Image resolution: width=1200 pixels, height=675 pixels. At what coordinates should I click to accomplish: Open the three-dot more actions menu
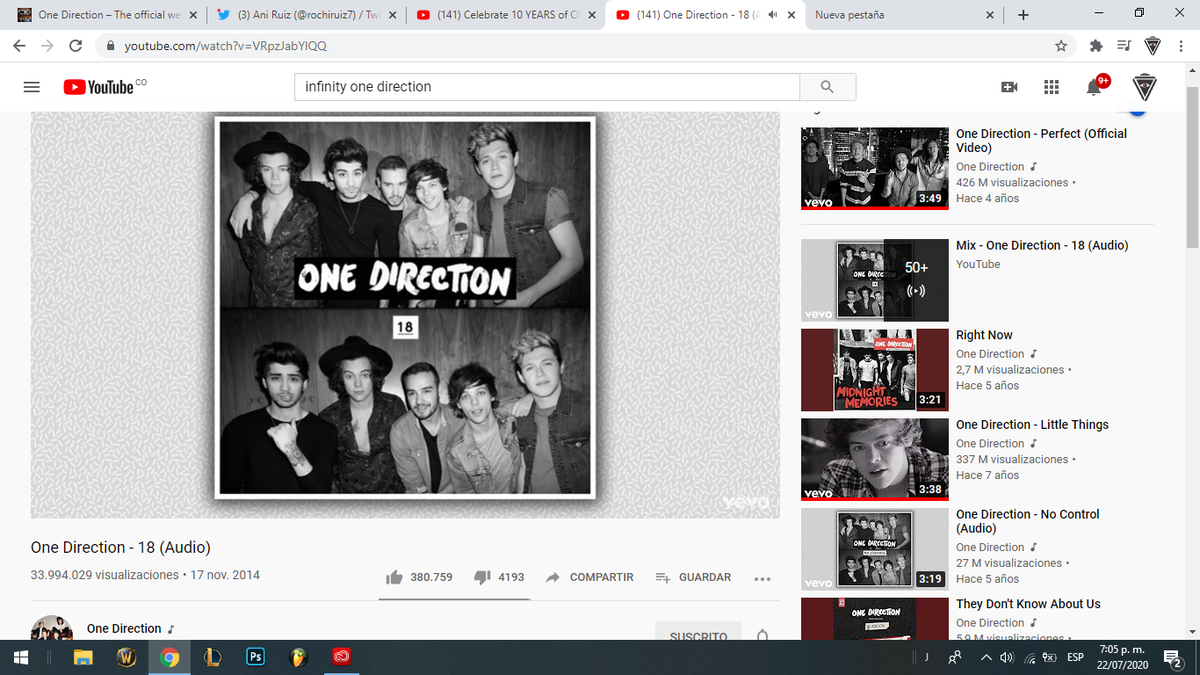point(763,578)
